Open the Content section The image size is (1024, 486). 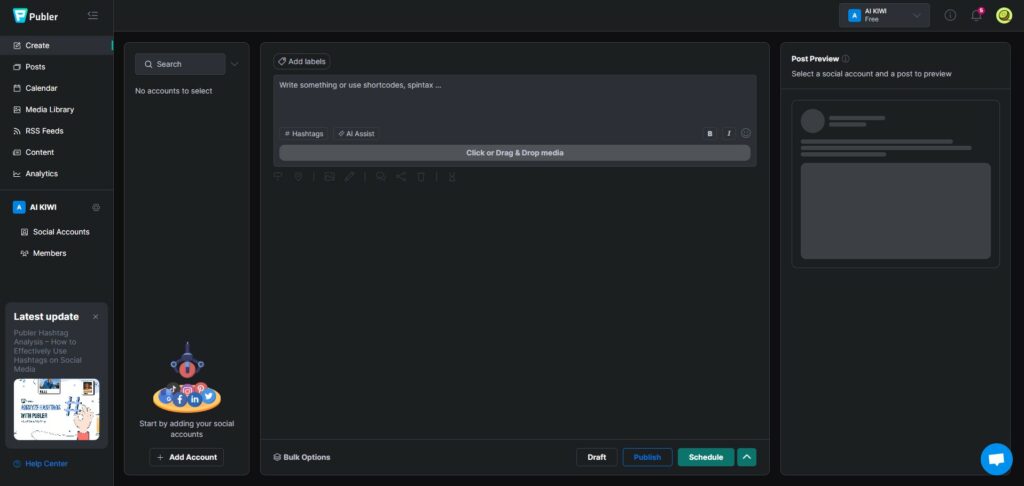(56, 152)
